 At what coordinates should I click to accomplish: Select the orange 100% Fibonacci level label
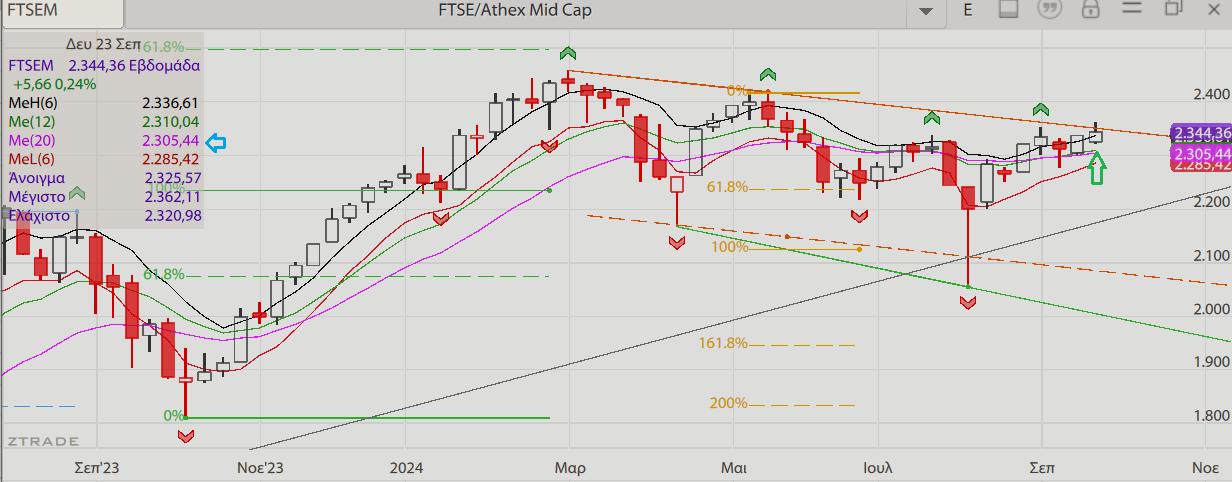[730, 246]
